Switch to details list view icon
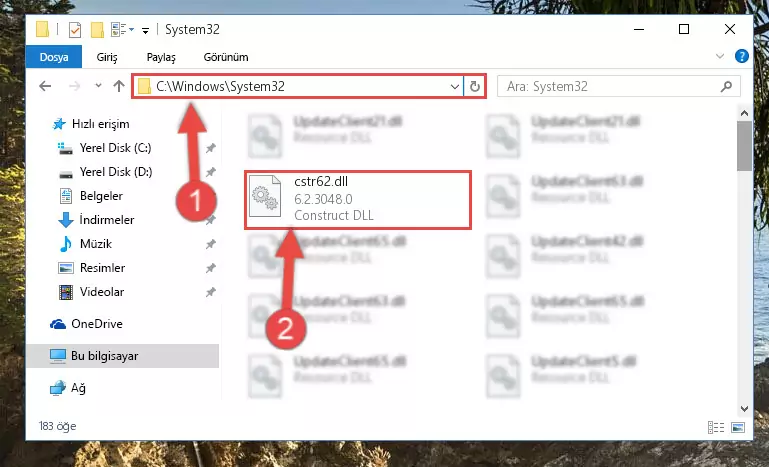 [x=716, y=428]
